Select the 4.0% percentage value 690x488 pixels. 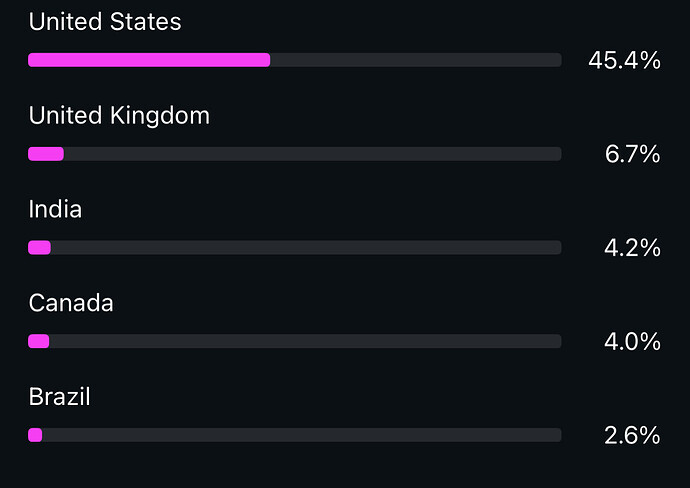click(x=632, y=342)
